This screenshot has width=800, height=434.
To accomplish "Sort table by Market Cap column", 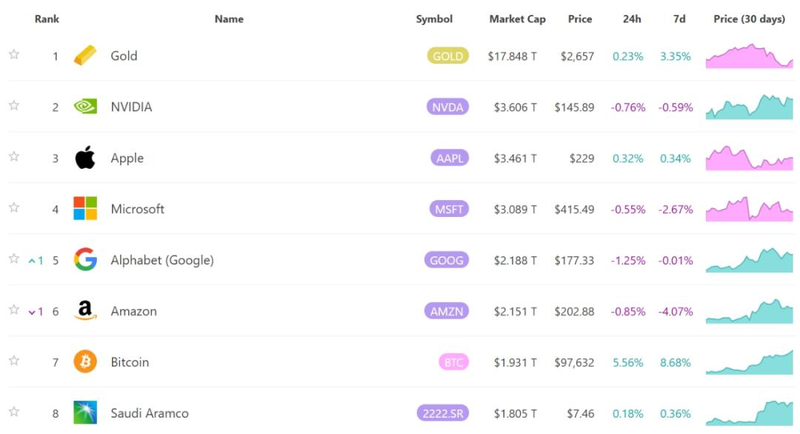I will point(516,19).
